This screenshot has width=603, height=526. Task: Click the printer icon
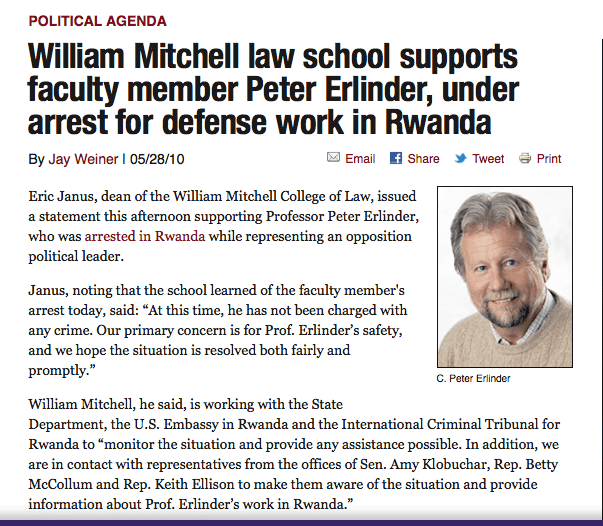525,158
